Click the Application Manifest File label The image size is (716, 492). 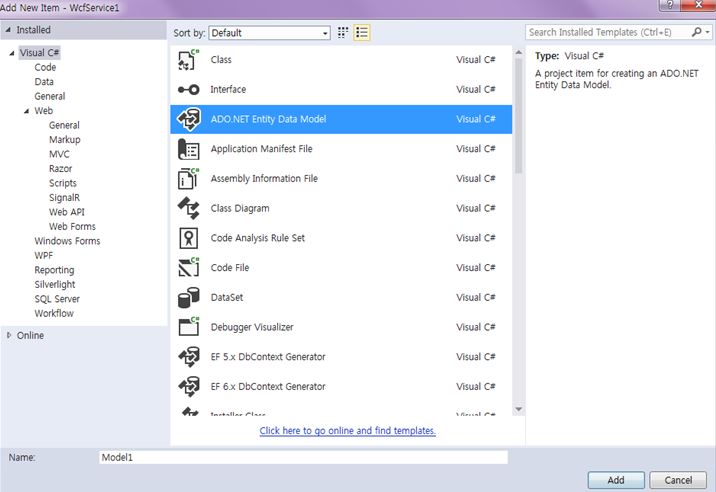(262, 149)
